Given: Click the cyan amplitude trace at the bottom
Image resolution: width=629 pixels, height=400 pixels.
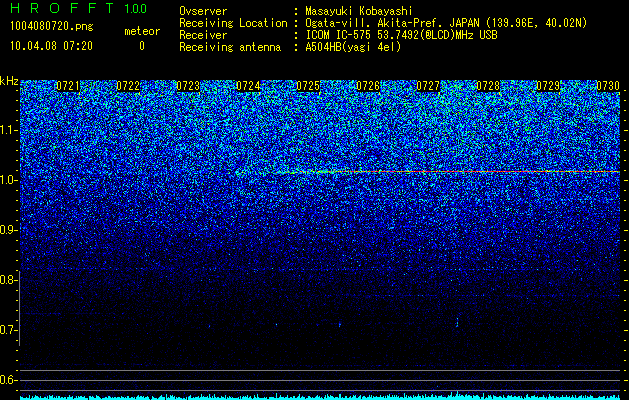Looking at the screenshot, I should tap(320, 397).
